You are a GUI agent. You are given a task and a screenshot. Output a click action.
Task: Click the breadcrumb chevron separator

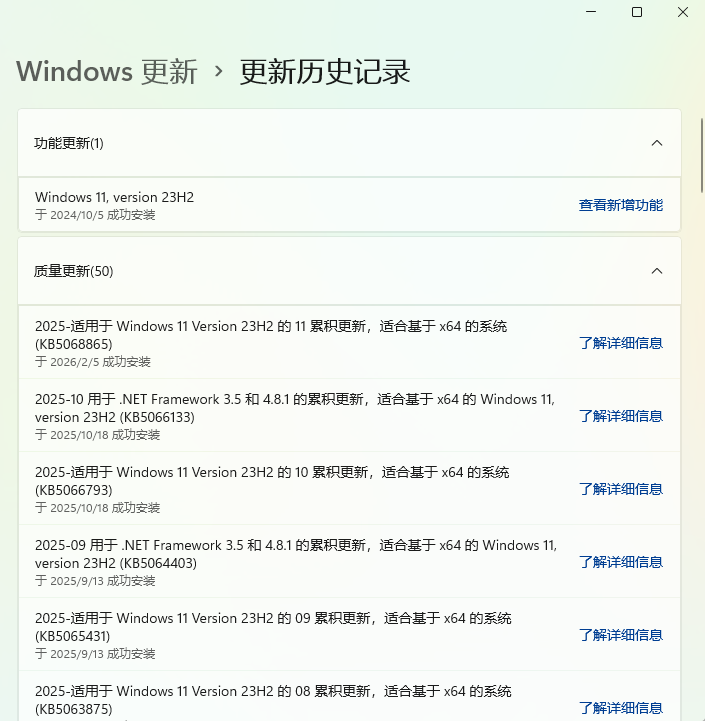click(219, 72)
